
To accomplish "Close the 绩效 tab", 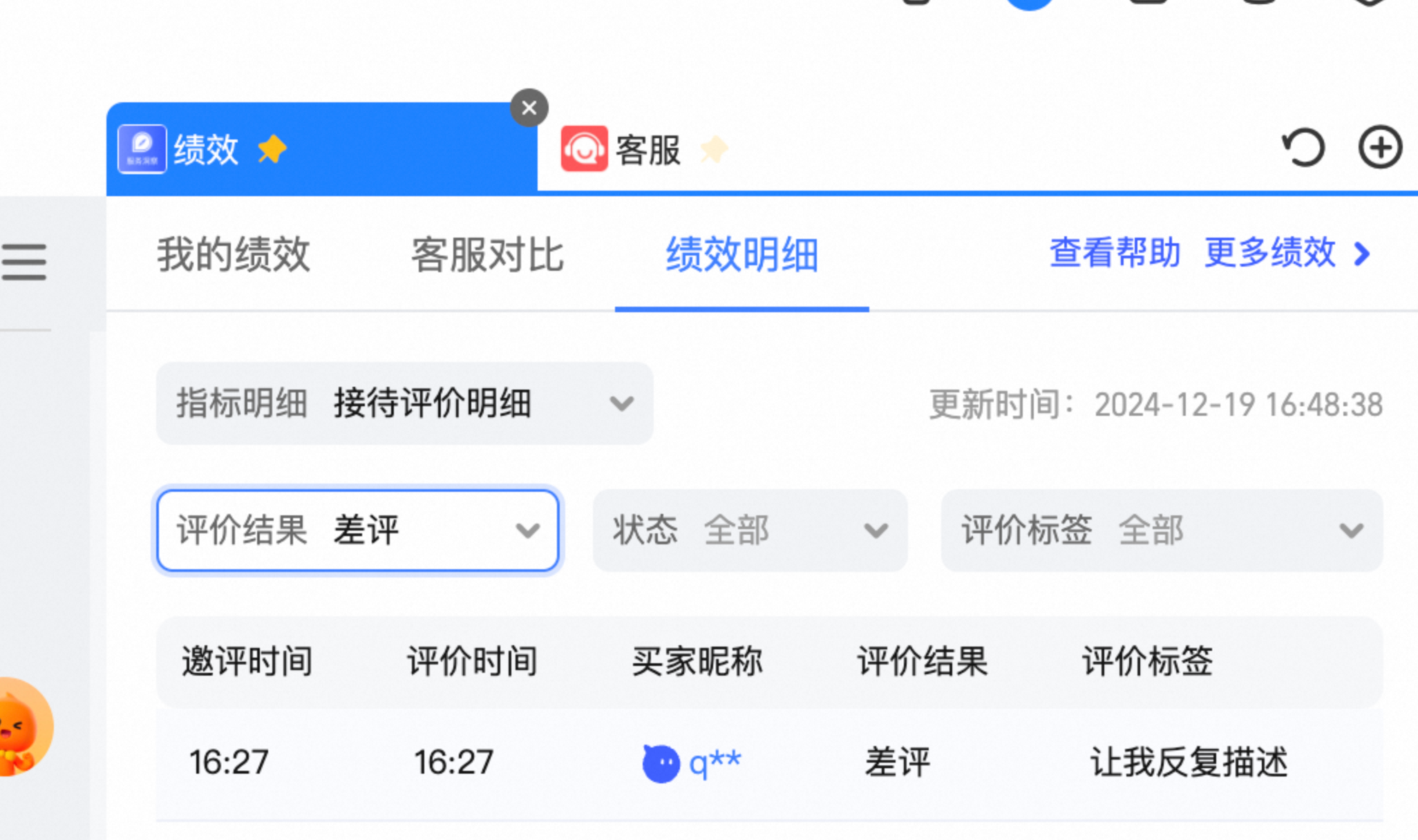I will pyautogui.click(x=529, y=108).
